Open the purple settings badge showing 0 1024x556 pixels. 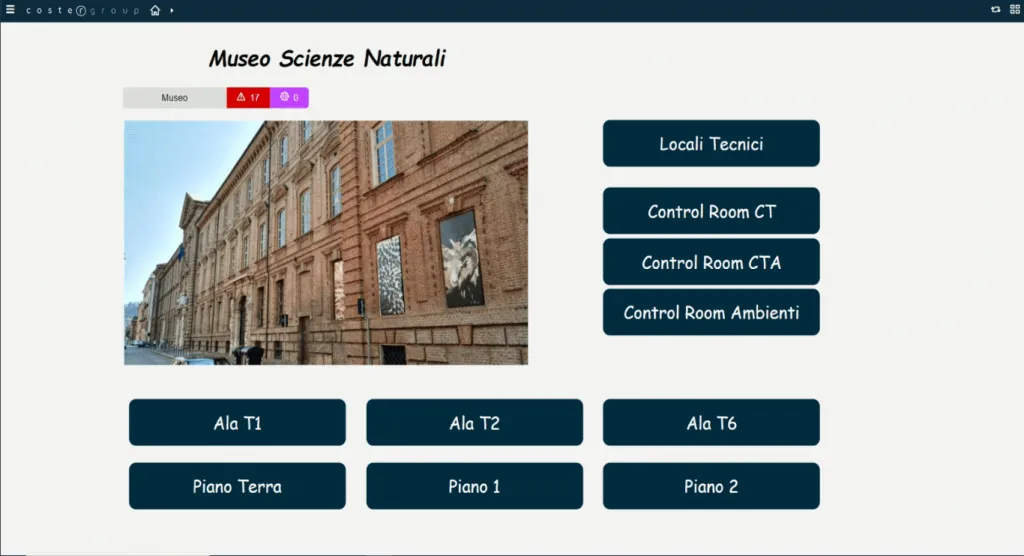(x=289, y=98)
